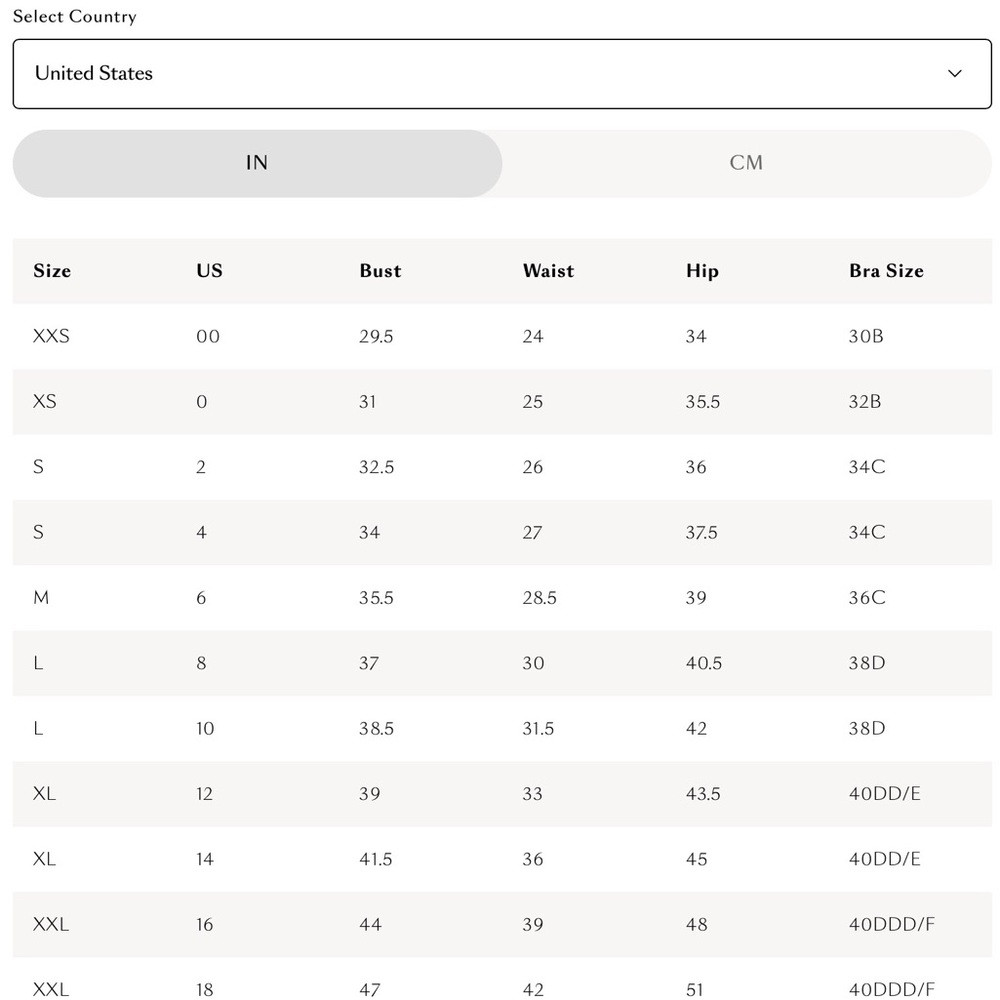Open the United States country dropdown
This screenshot has width=1000, height=1000.
(502, 74)
